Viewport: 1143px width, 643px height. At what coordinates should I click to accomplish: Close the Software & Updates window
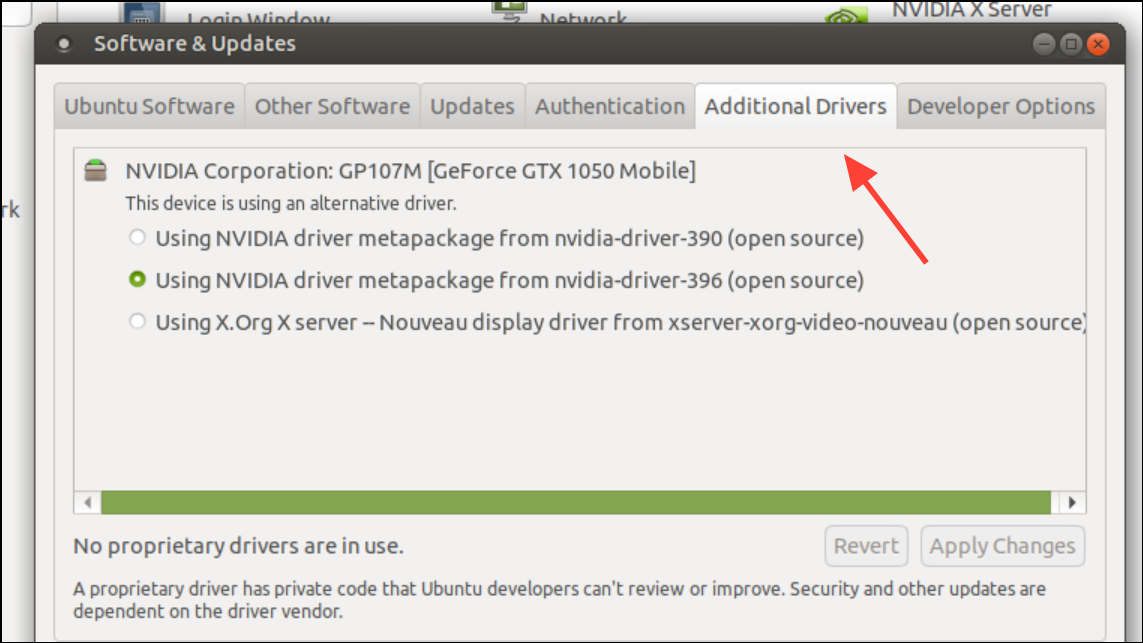tap(1098, 44)
